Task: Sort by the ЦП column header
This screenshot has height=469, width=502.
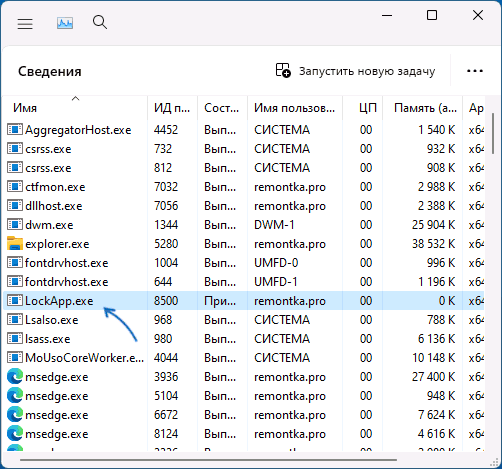Action: click(x=363, y=108)
